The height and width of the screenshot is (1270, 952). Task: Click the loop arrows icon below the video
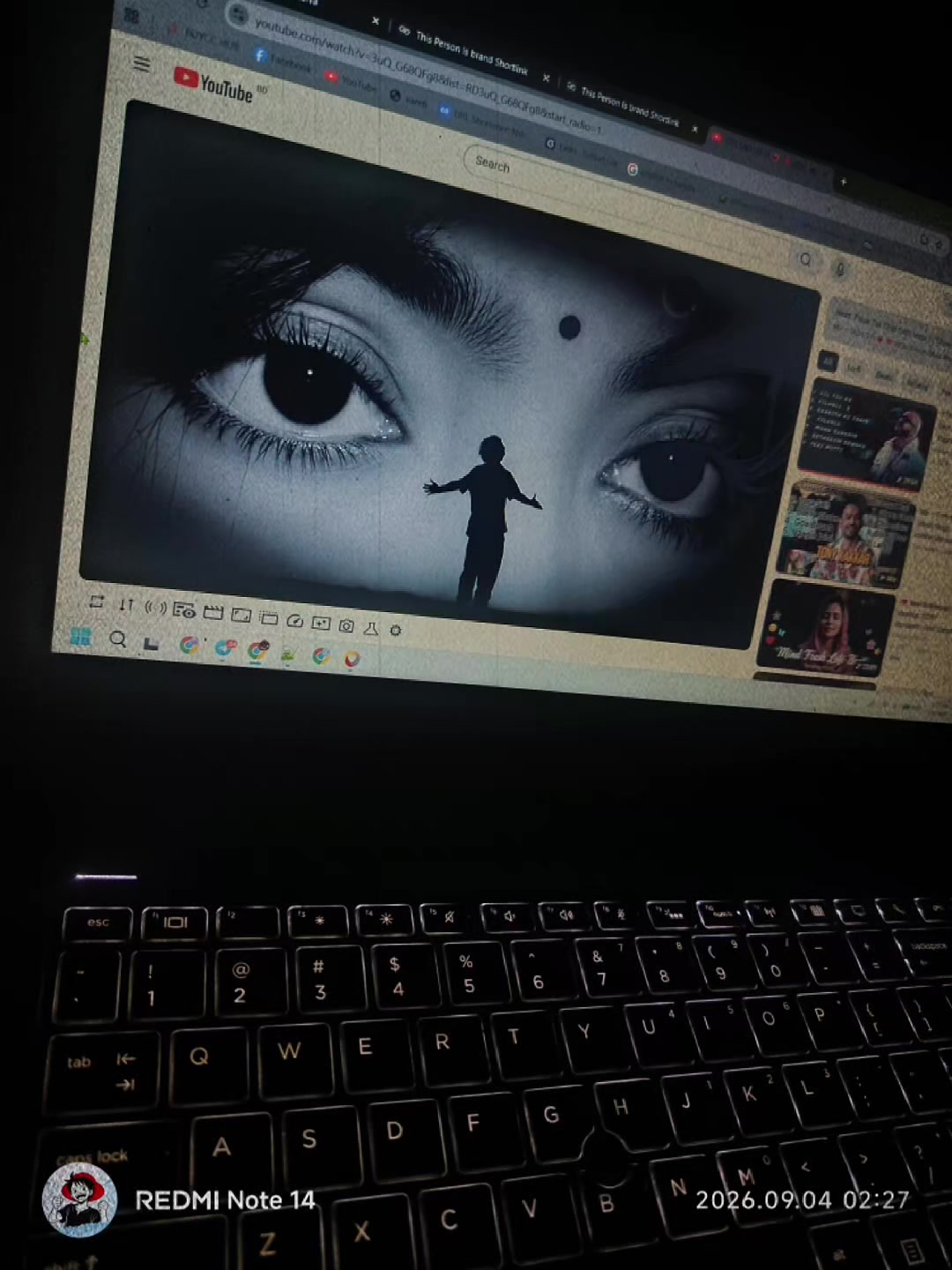97,601
